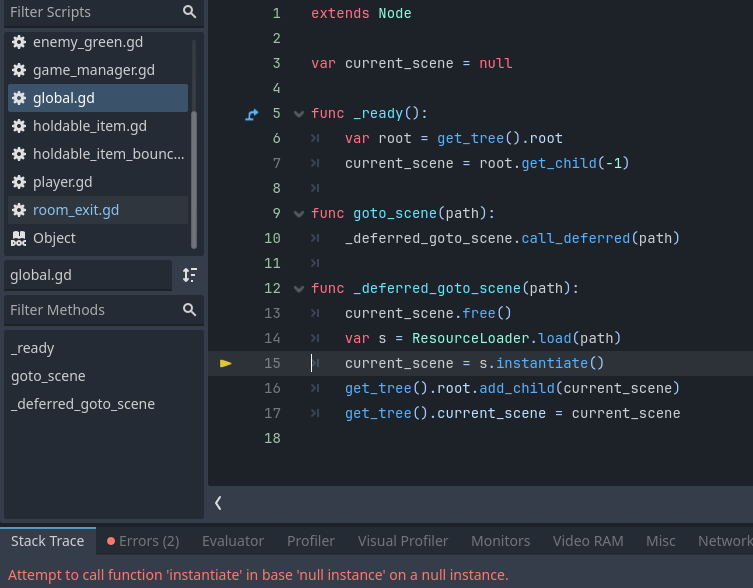Open the holdable_item_bounc... script

coord(98,154)
